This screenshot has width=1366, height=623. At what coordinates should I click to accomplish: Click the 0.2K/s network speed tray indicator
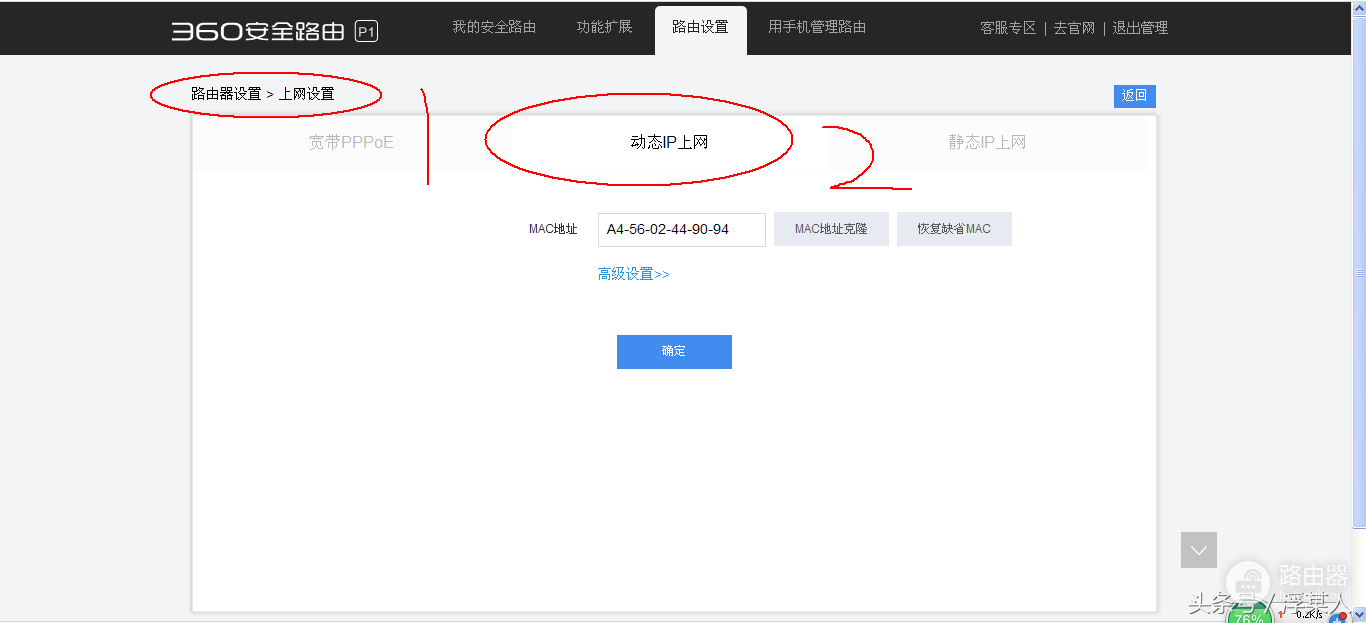click(1311, 614)
